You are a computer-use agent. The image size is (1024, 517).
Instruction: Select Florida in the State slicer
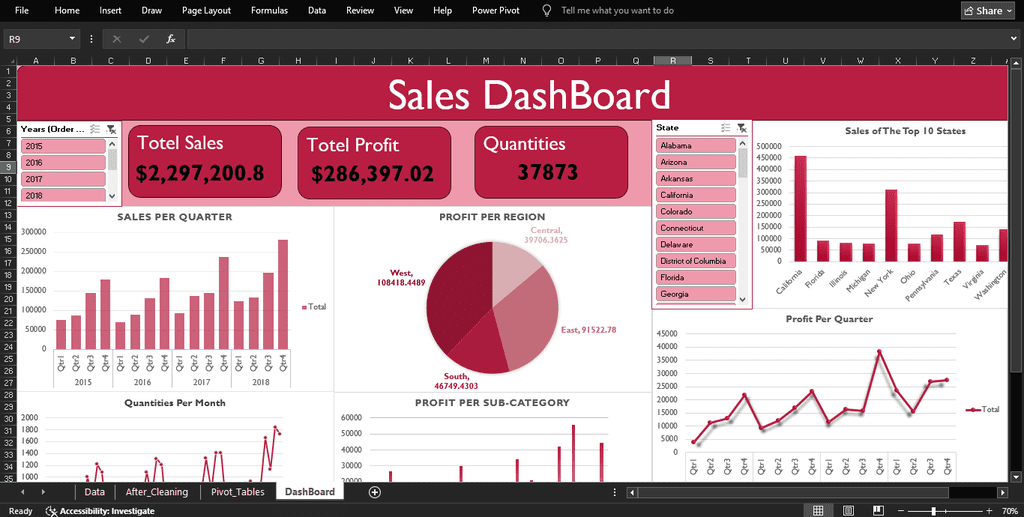[696, 277]
